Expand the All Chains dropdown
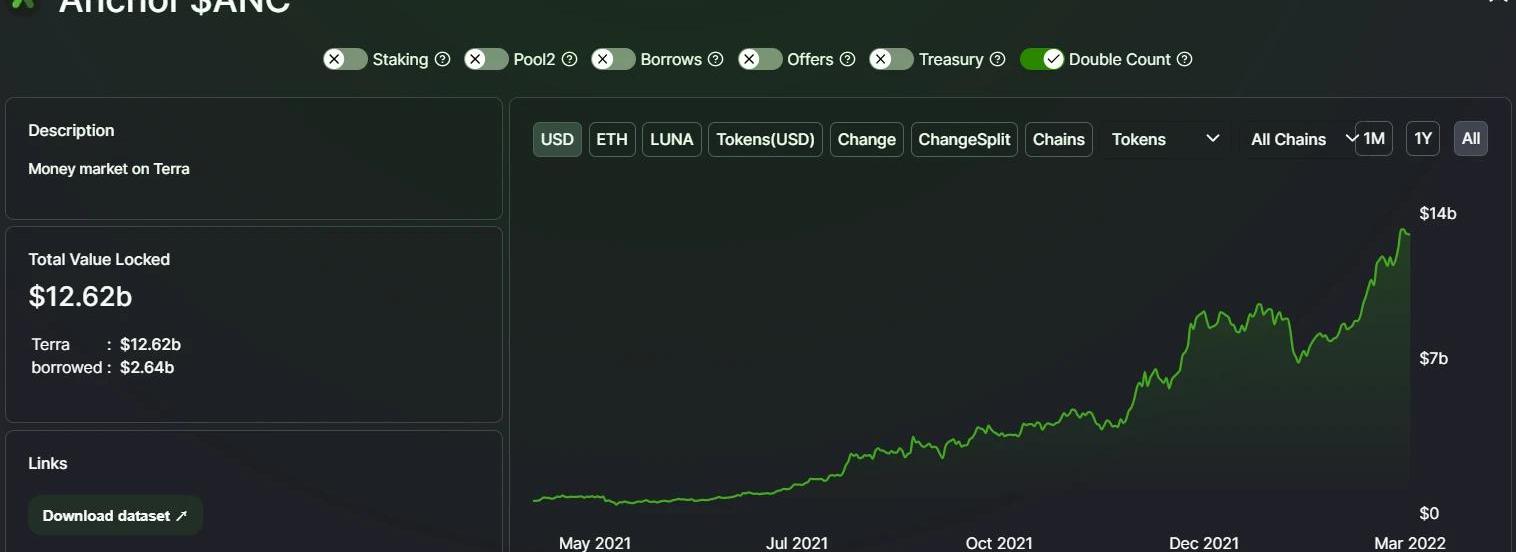Viewport: 1516px width, 552px height. [1297, 139]
